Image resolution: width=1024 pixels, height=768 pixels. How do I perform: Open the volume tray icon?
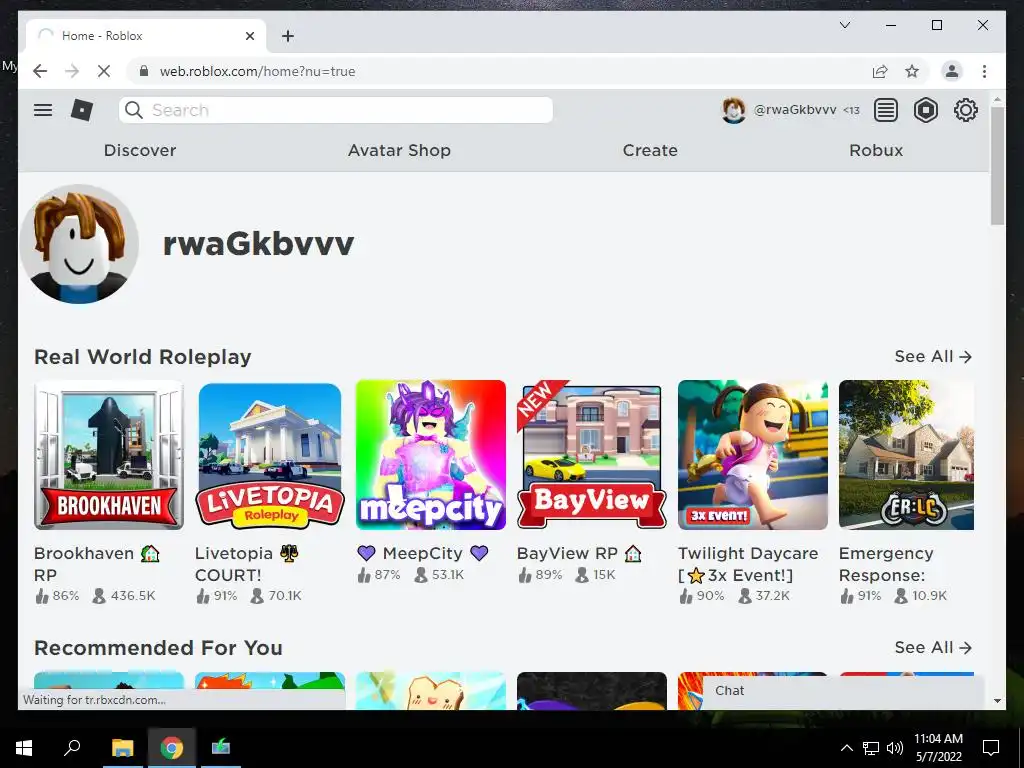point(895,748)
